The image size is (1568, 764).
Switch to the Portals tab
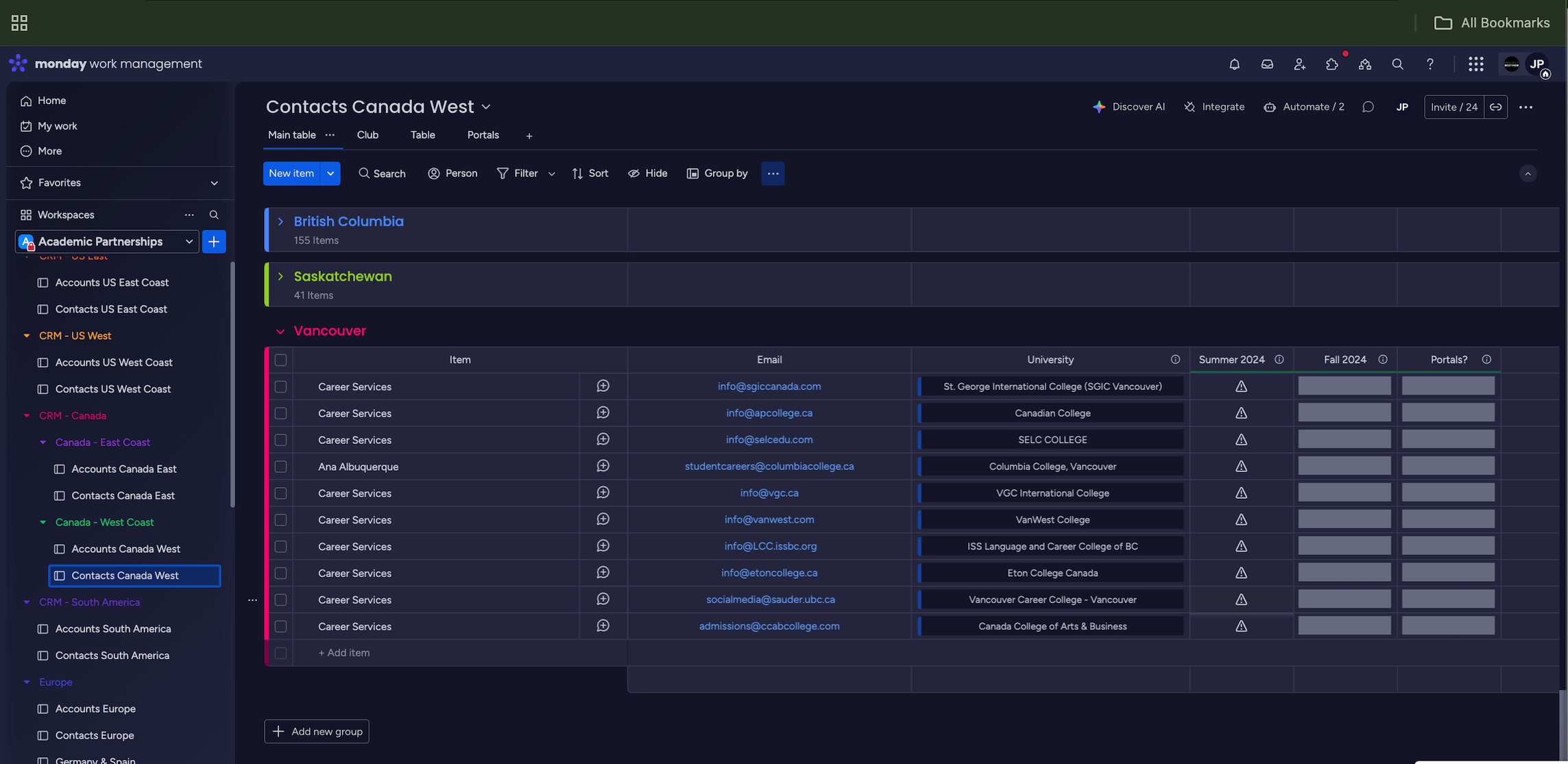point(483,135)
